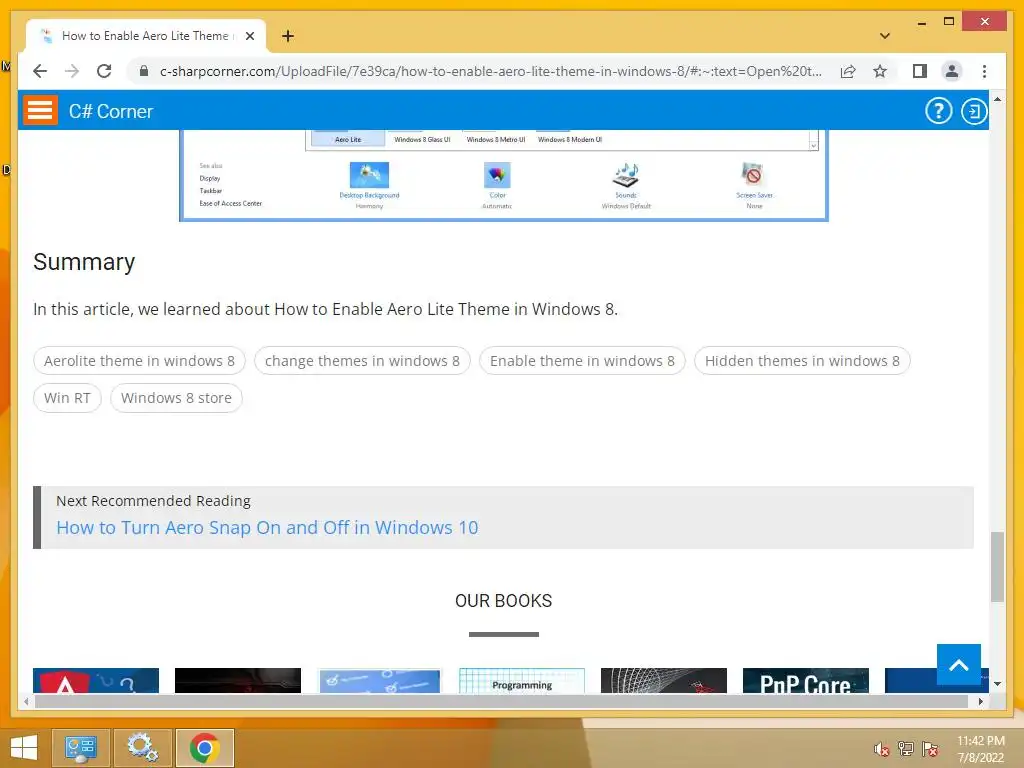Open the Programming book thumbnail

click(522, 680)
